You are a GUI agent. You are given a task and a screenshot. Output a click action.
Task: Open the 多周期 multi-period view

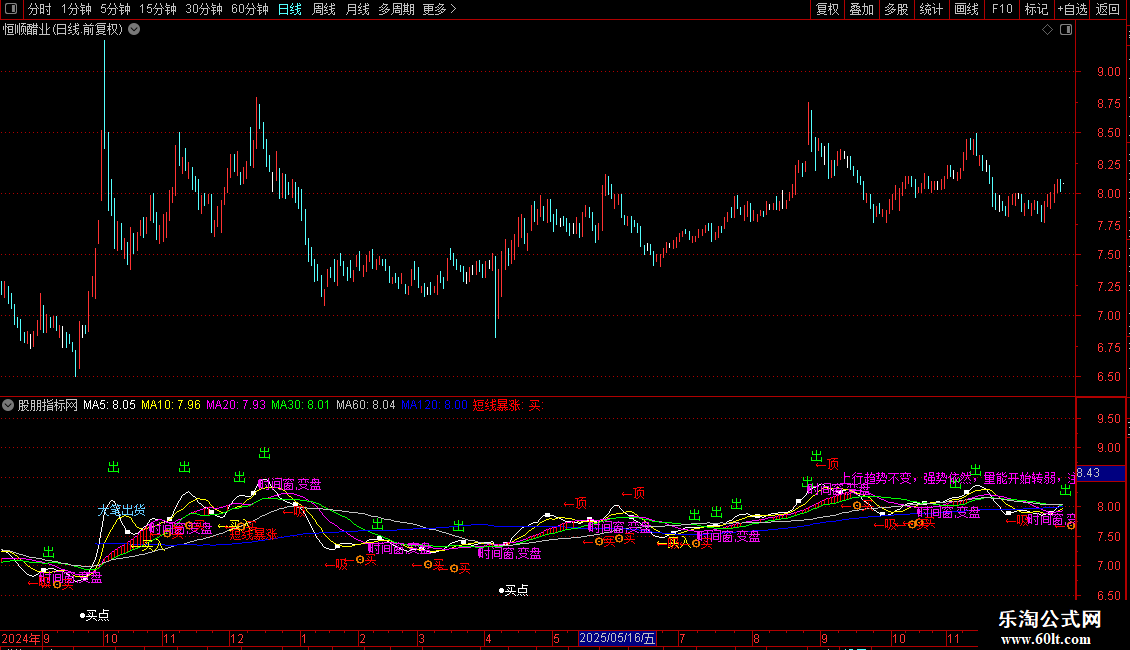click(396, 9)
